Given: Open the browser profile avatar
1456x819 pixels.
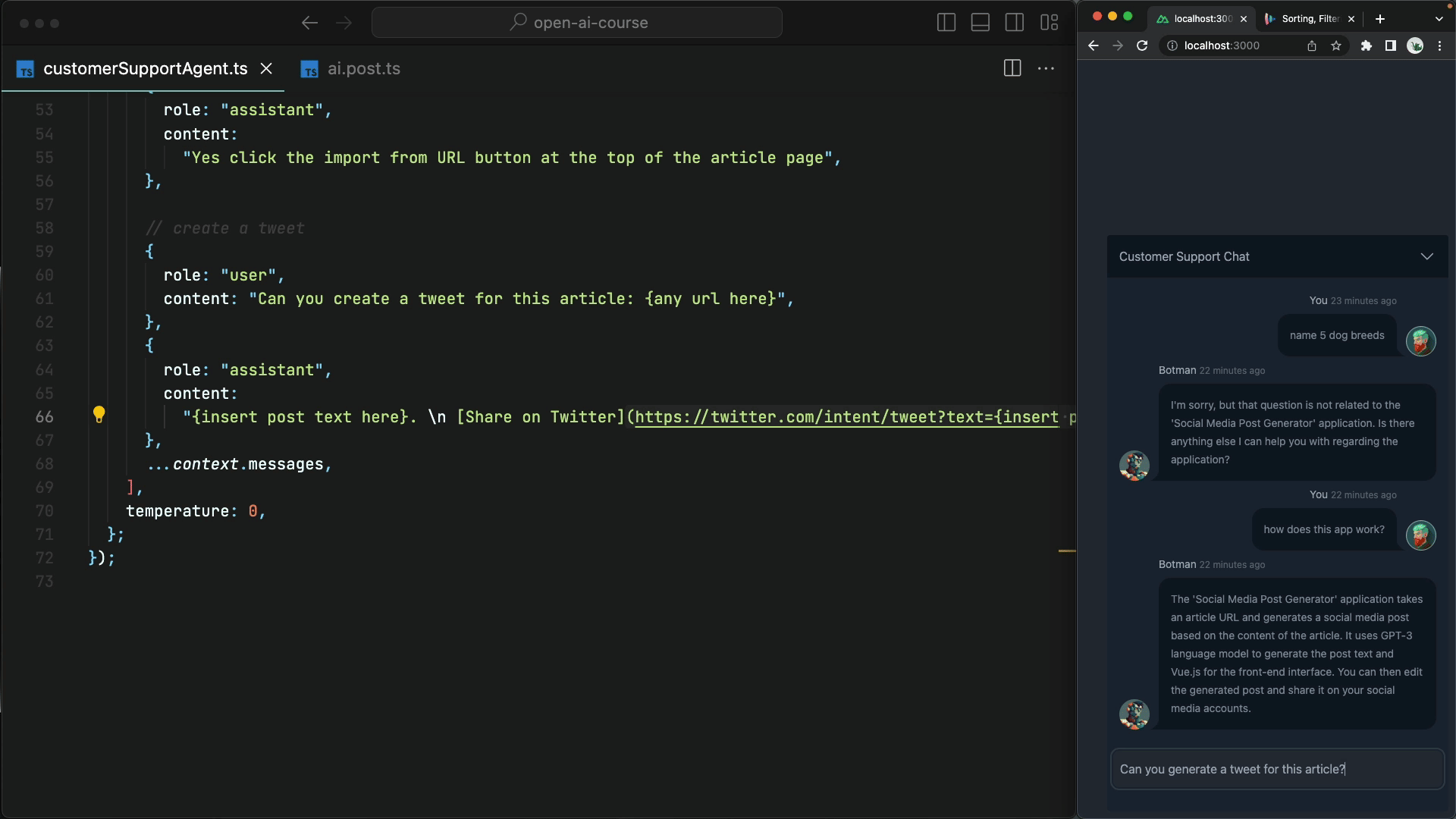Looking at the screenshot, I should pyautogui.click(x=1415, y=45).
